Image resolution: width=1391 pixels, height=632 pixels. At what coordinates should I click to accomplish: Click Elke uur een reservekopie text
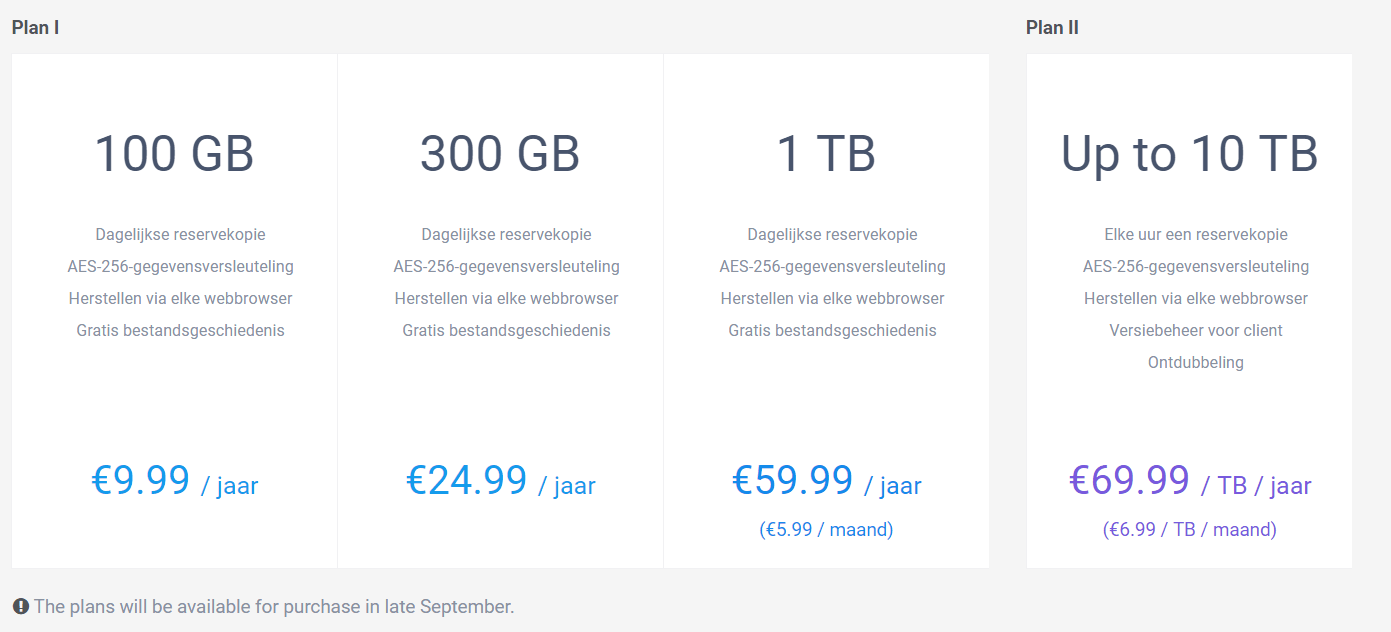(1195, 234)
